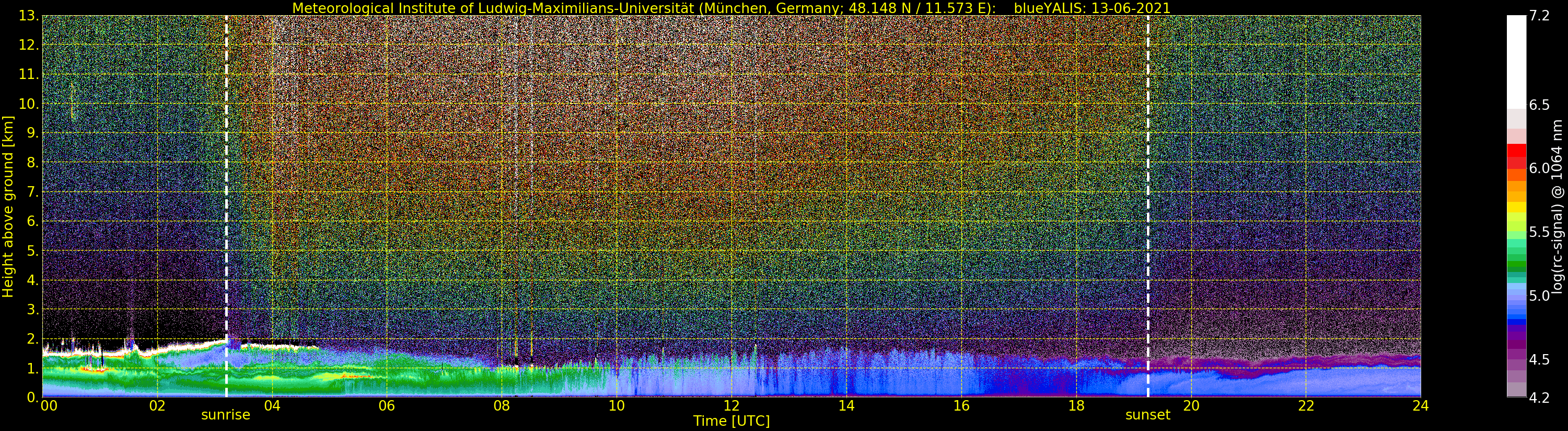Image resolution: width=1568 pixels, height=431 pixels.
Task: Select the 6. height tick label
Action: (x=33, y=221)
